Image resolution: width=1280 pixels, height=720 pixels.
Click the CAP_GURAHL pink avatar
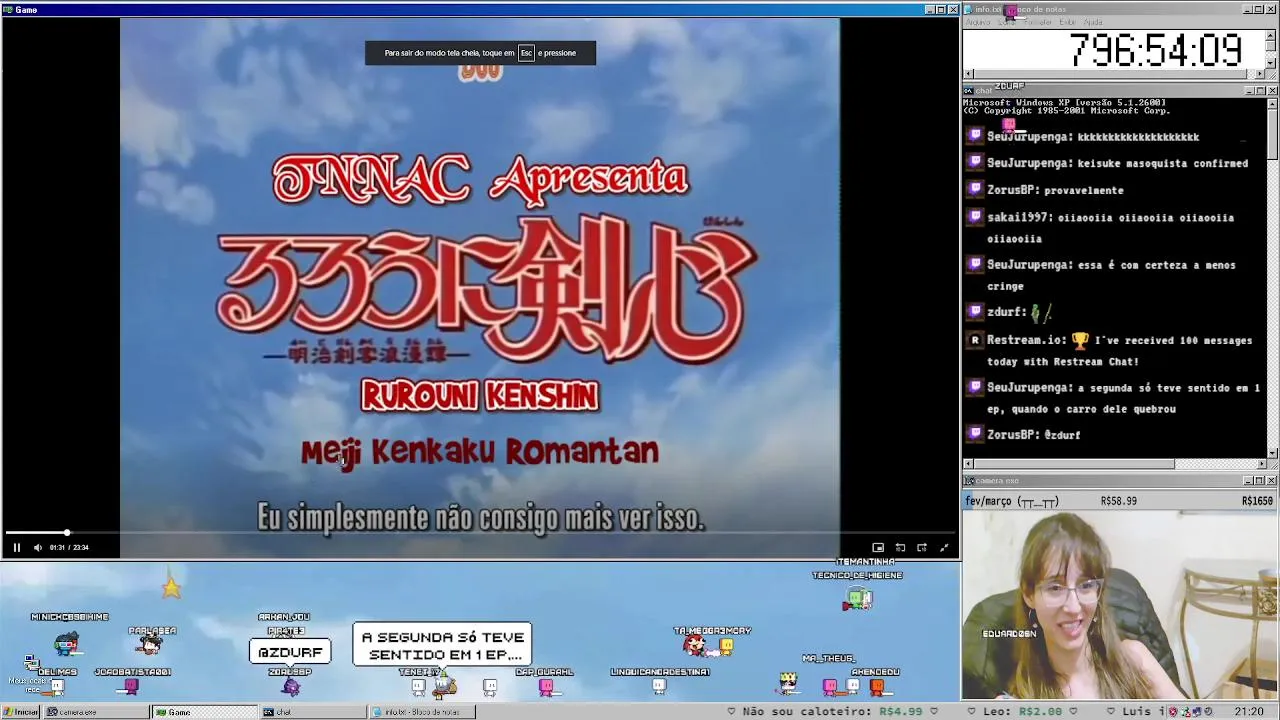pos(546,686)
